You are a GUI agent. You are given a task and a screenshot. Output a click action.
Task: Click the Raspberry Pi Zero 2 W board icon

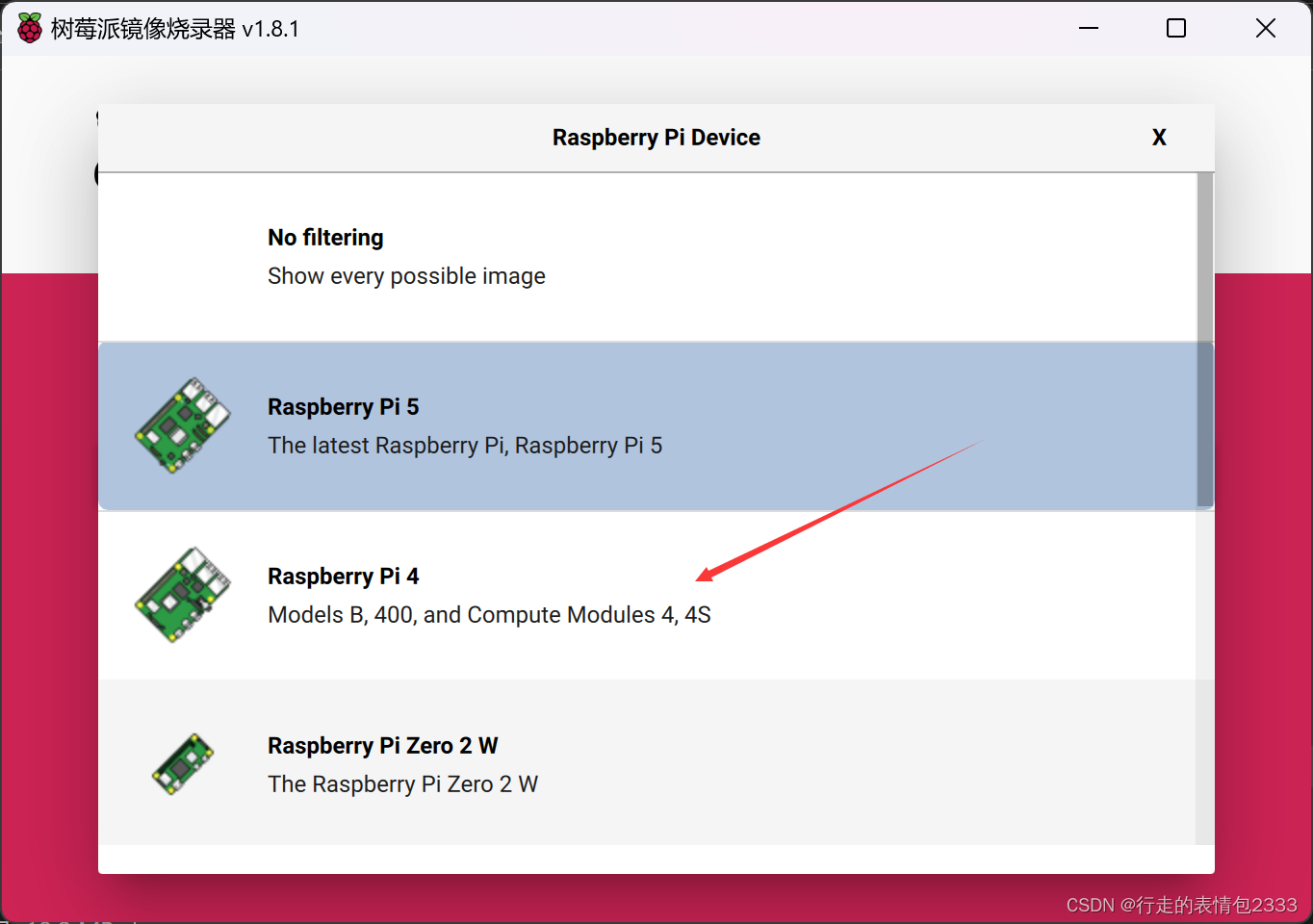183,764
